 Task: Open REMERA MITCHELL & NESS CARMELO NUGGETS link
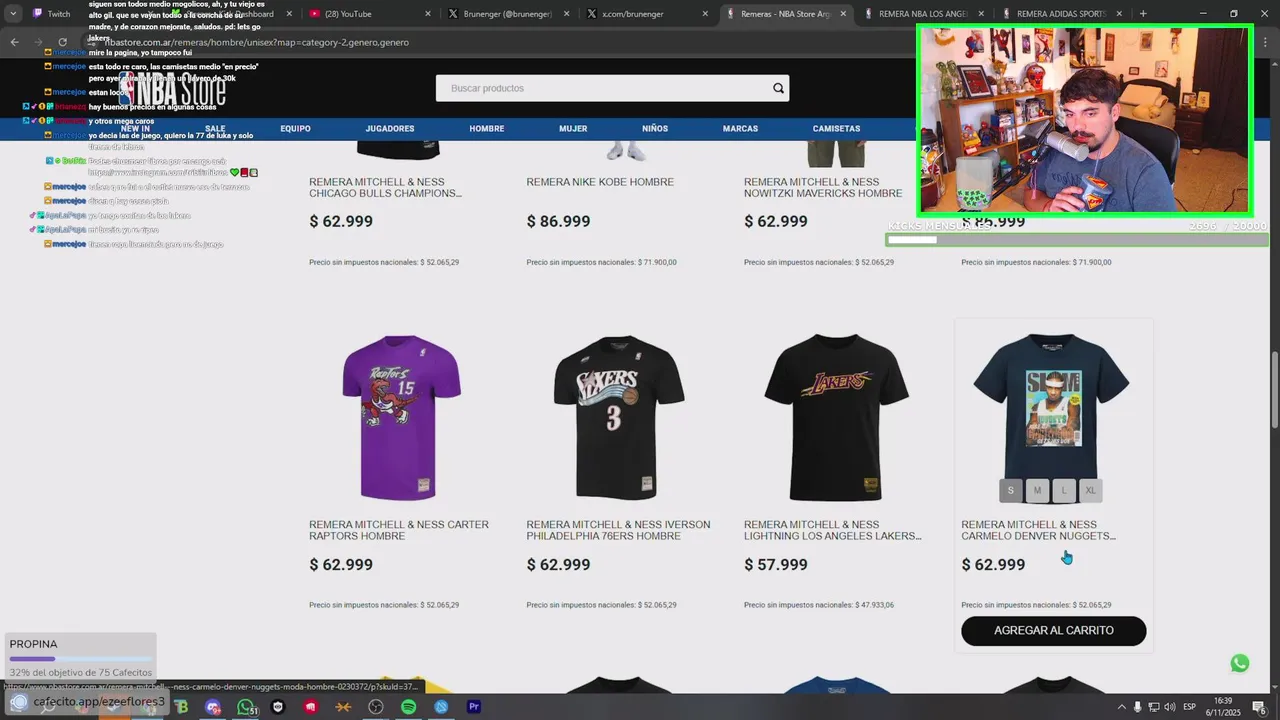pyautogui.click(x=1038, y=530)
